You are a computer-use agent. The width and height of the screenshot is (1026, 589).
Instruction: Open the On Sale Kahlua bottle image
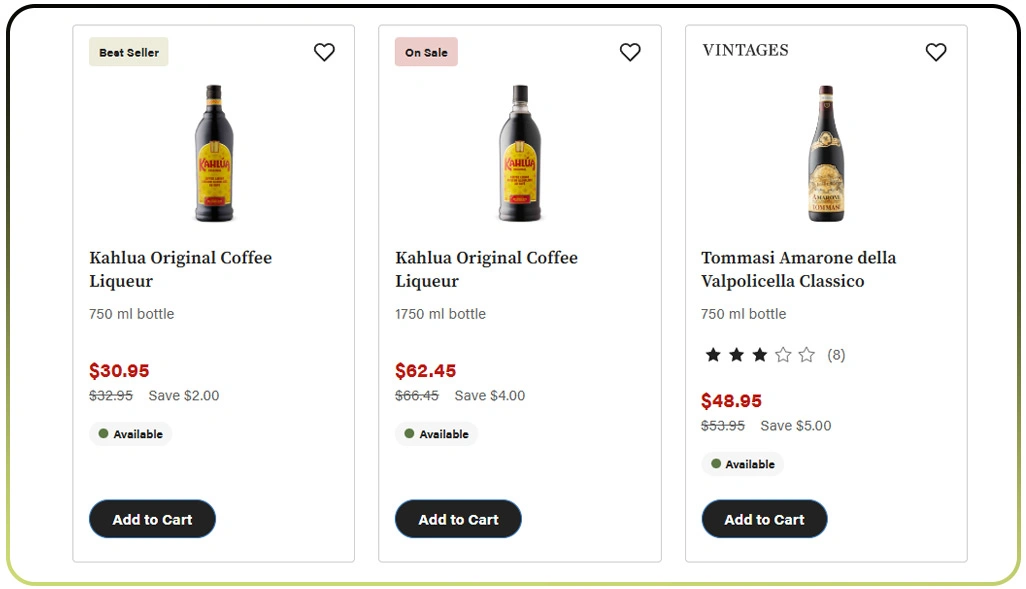coord(520,153)
